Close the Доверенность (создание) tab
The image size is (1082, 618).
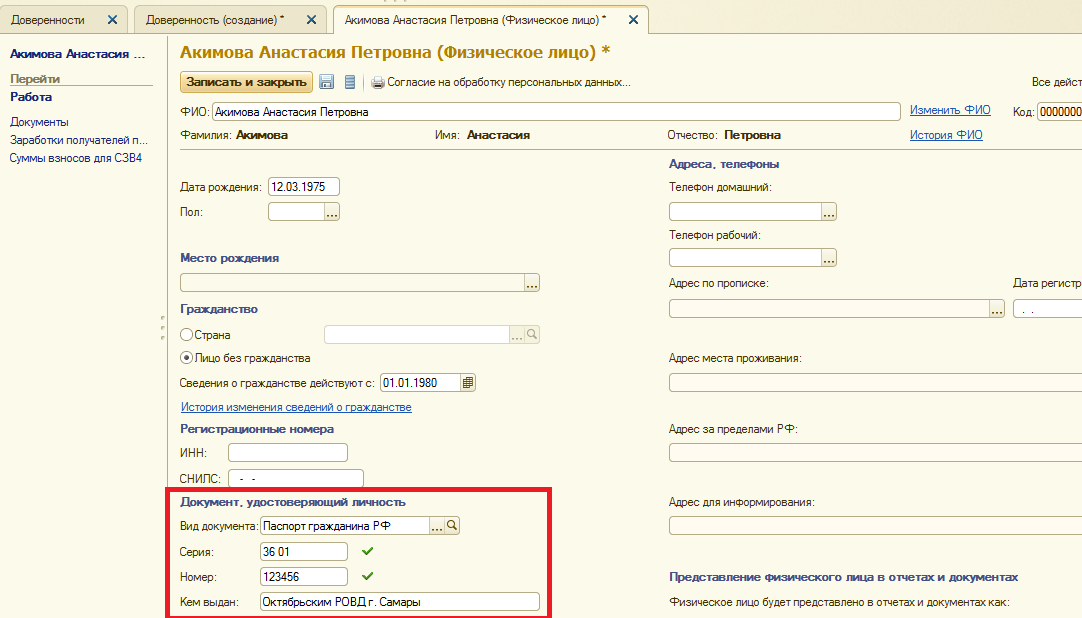pos(311,20)
